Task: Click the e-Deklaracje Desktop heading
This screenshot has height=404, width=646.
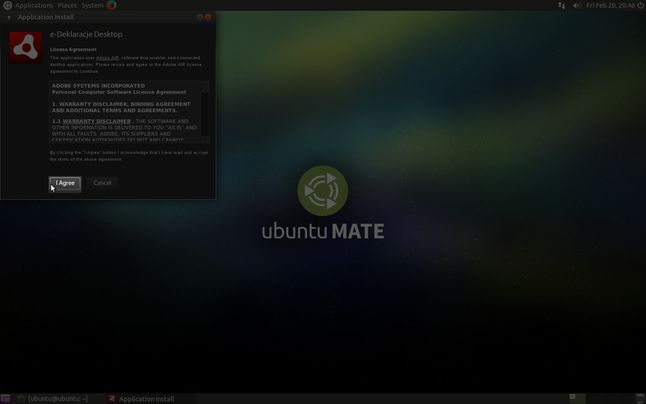Action: point(86,35)
